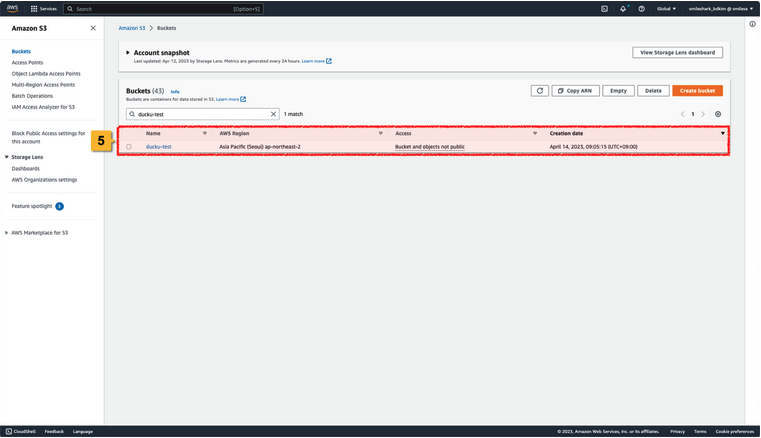Close the Amazon S3 navigation sidebar
The width and height of the screenshot is (761, 438).
click(93, 28)
